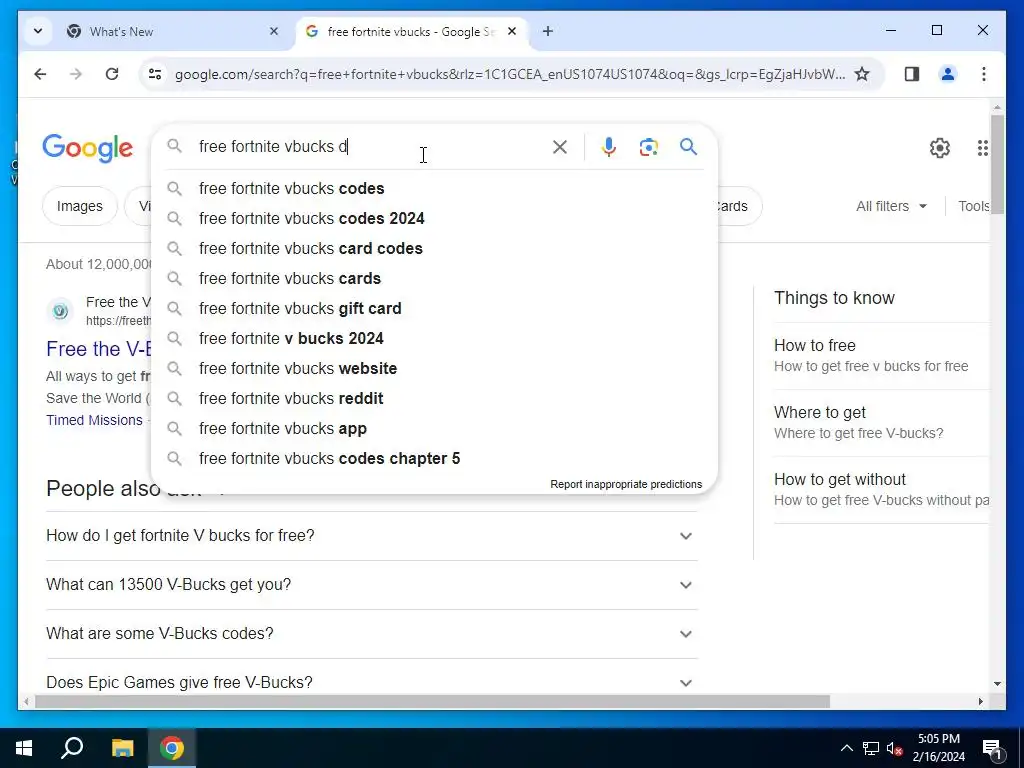Click the scroll-down arrow on the page scrollbar
The height and width of the screenshot is (768, 1024).
997,684
